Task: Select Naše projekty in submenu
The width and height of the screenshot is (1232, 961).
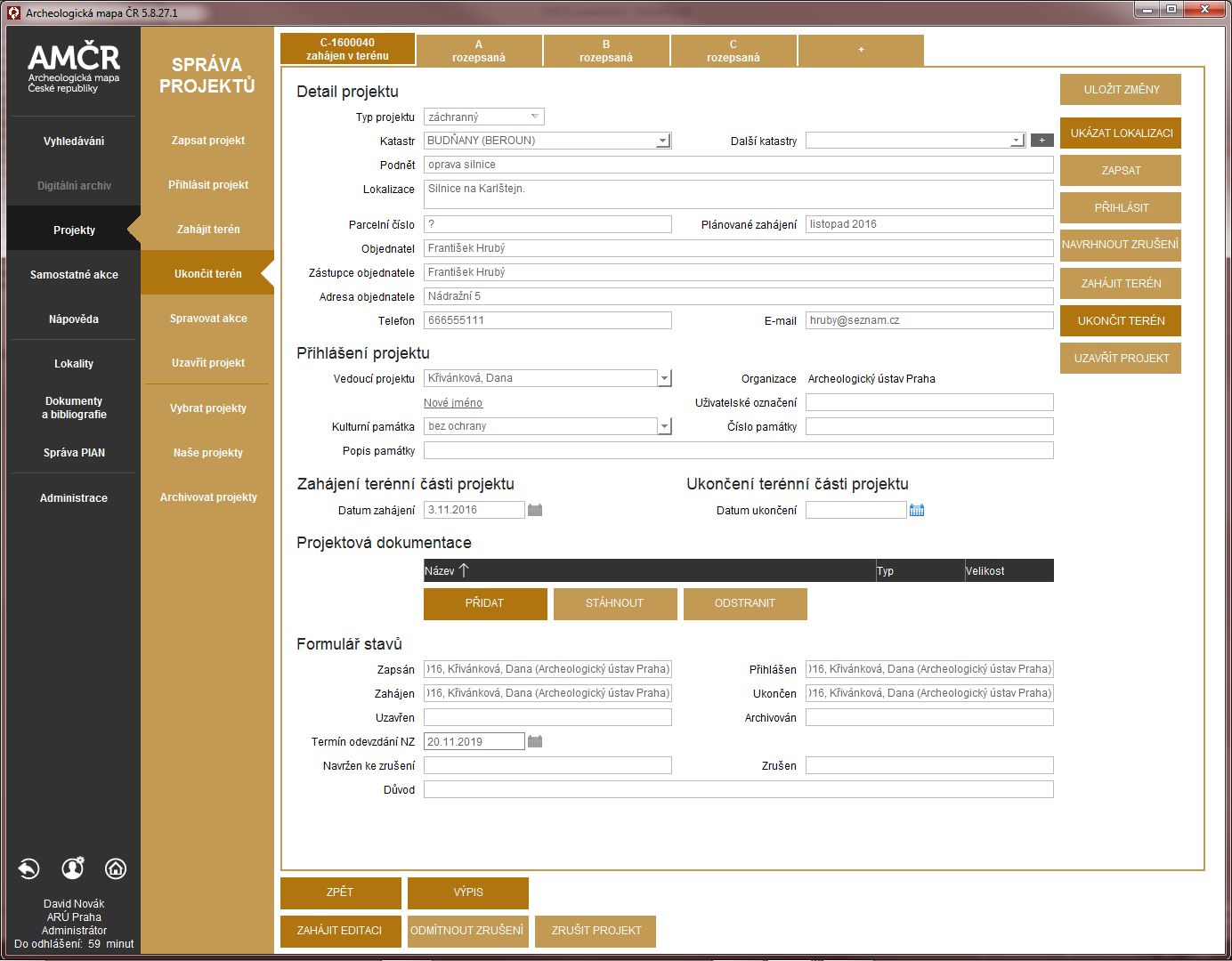Action: [208, 452]
